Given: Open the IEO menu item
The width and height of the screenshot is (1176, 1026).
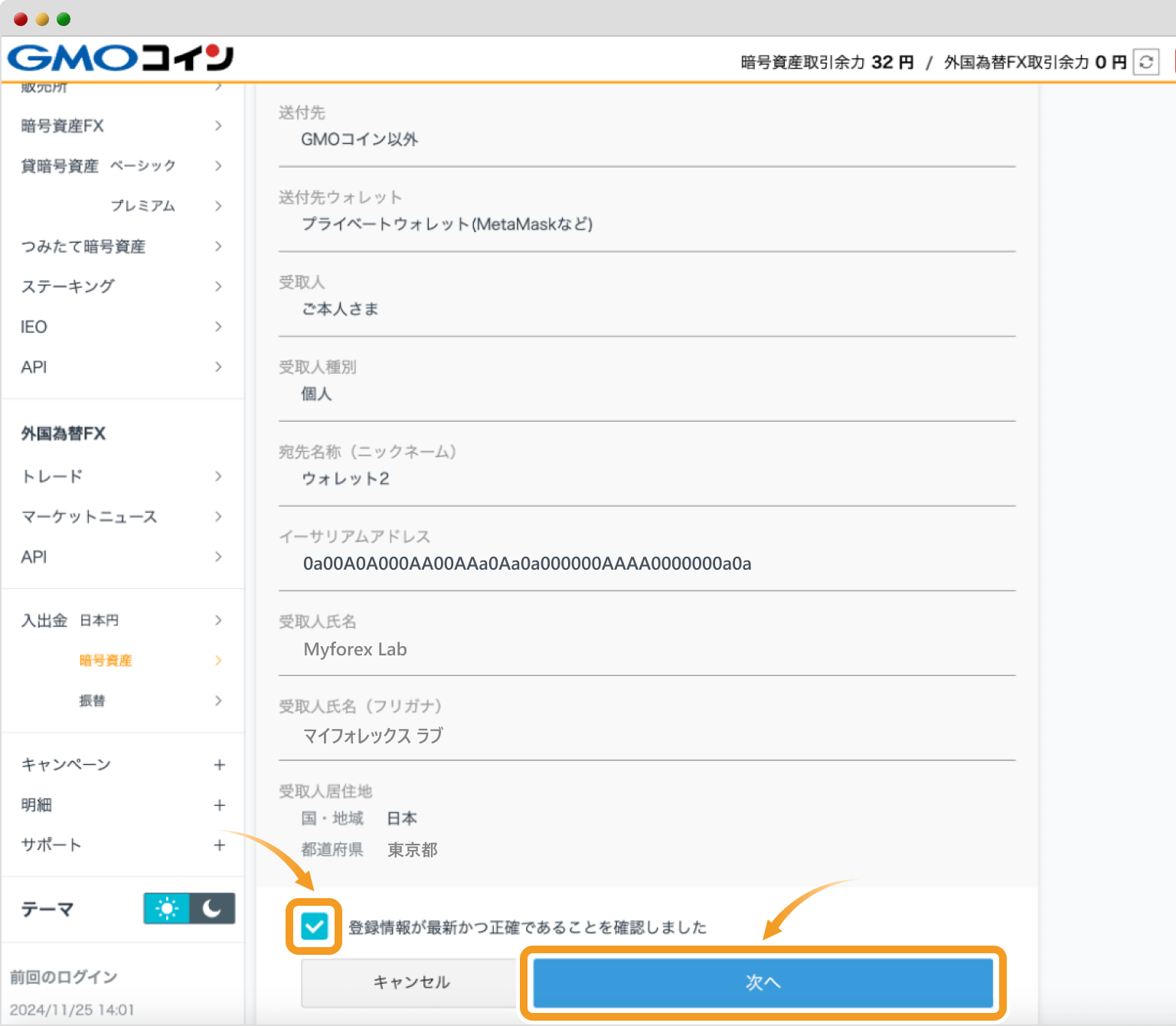Looking at the screenshot, I should coord(34,327).
